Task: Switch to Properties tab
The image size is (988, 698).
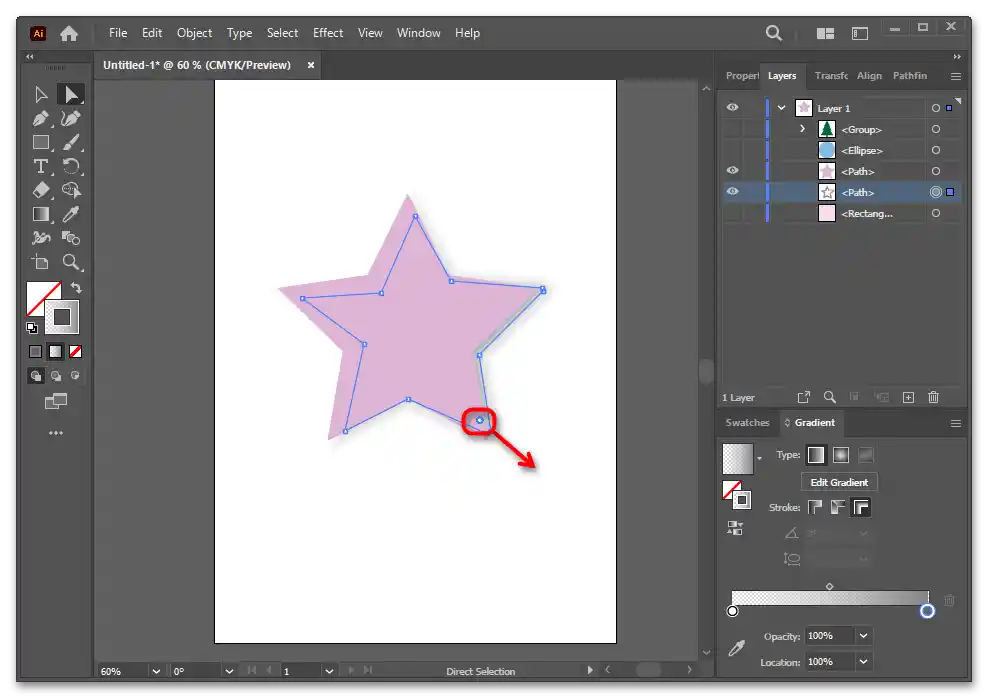Action: 742,76
